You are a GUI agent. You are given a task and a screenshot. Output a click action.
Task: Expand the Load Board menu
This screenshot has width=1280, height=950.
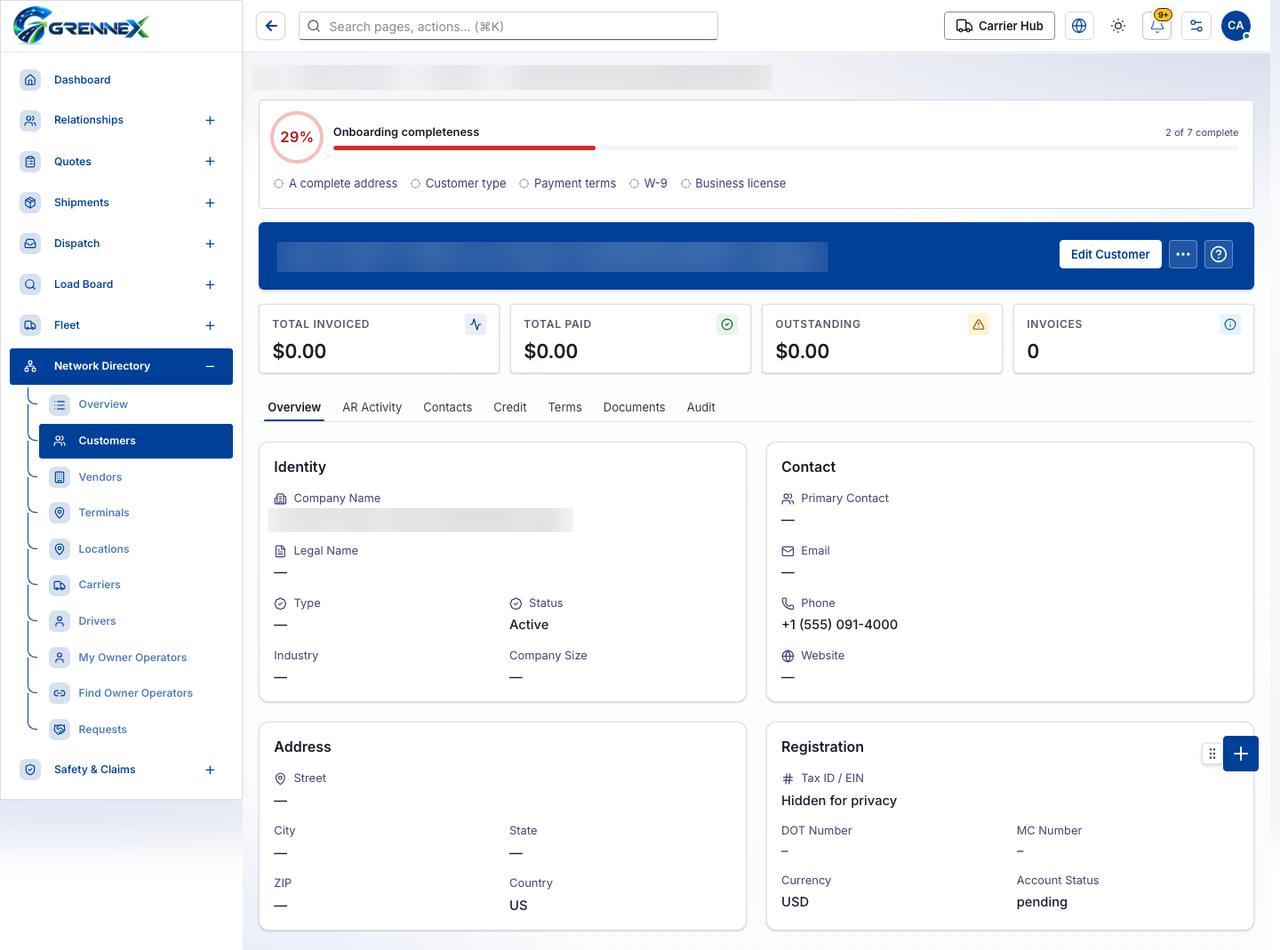(x=210, y=285)
